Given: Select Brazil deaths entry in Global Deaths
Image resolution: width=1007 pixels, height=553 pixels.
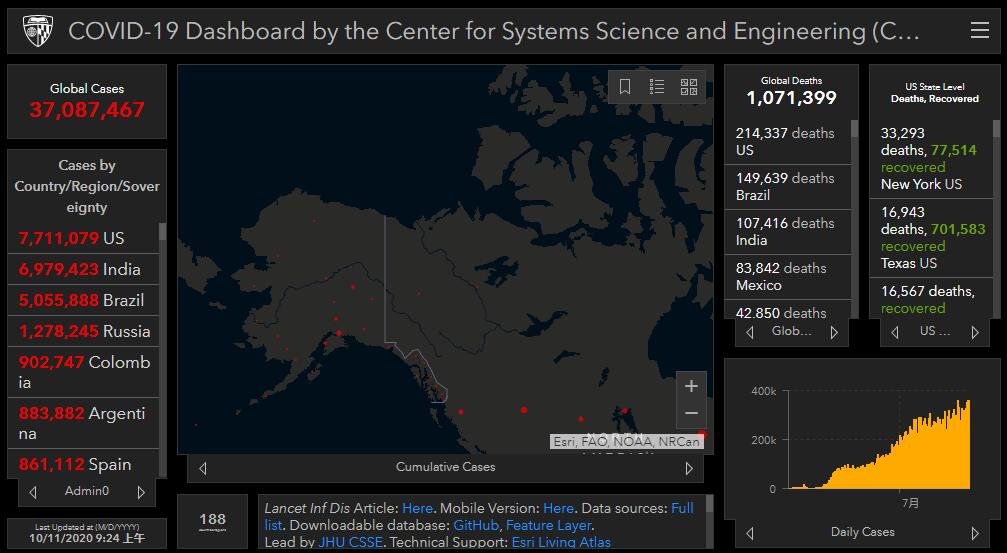Looking at the screenshot, I should [785, 186].
